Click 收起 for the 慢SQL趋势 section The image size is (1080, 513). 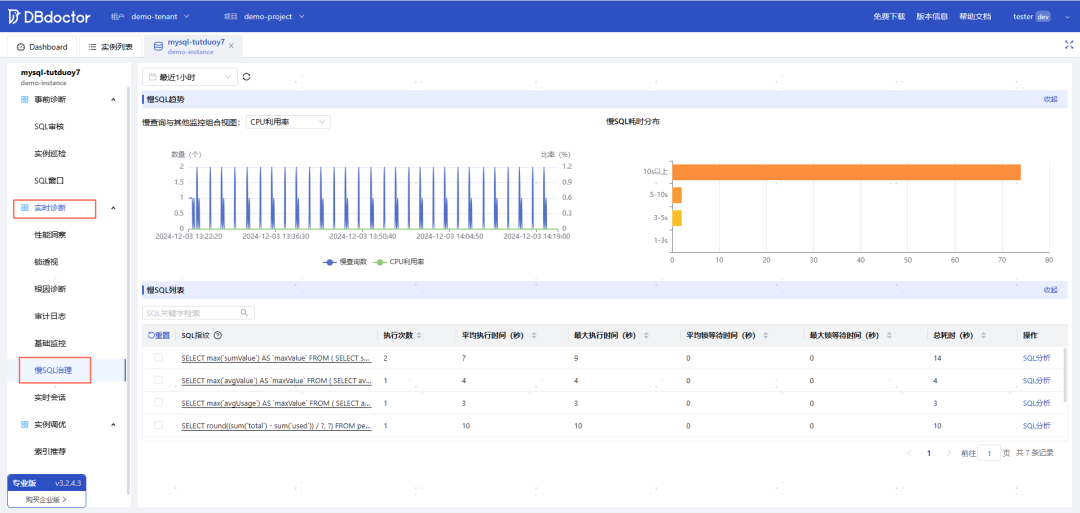tap(1050, 99)
